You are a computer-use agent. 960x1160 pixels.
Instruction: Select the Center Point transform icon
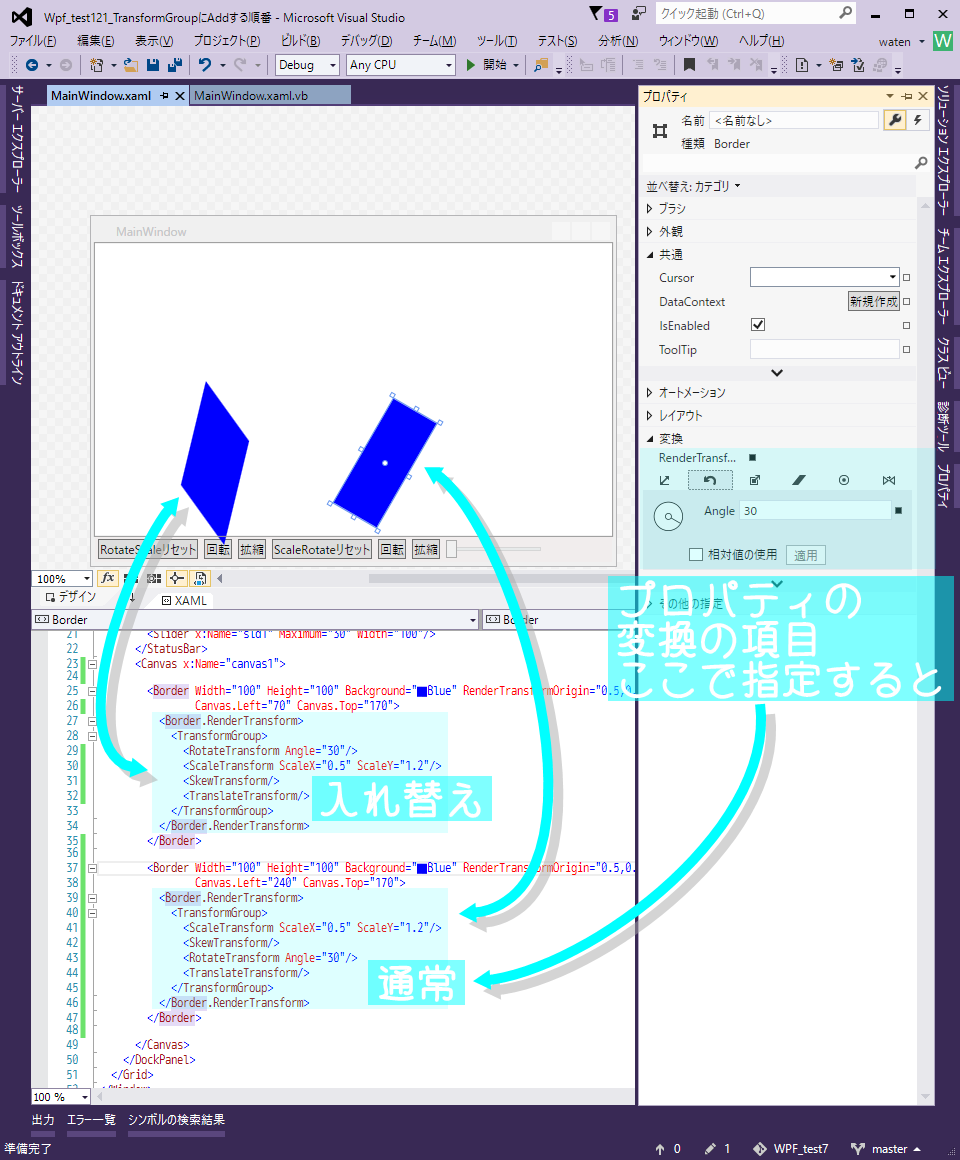tap(843, 479)
